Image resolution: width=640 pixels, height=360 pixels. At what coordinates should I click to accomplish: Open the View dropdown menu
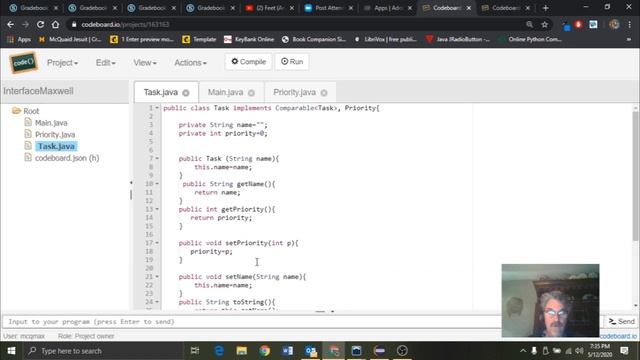coord(144,62)
